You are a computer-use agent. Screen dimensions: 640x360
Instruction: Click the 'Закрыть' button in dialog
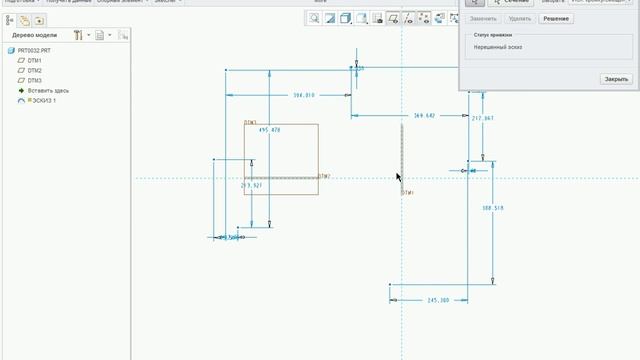click(x=616, y=79)
